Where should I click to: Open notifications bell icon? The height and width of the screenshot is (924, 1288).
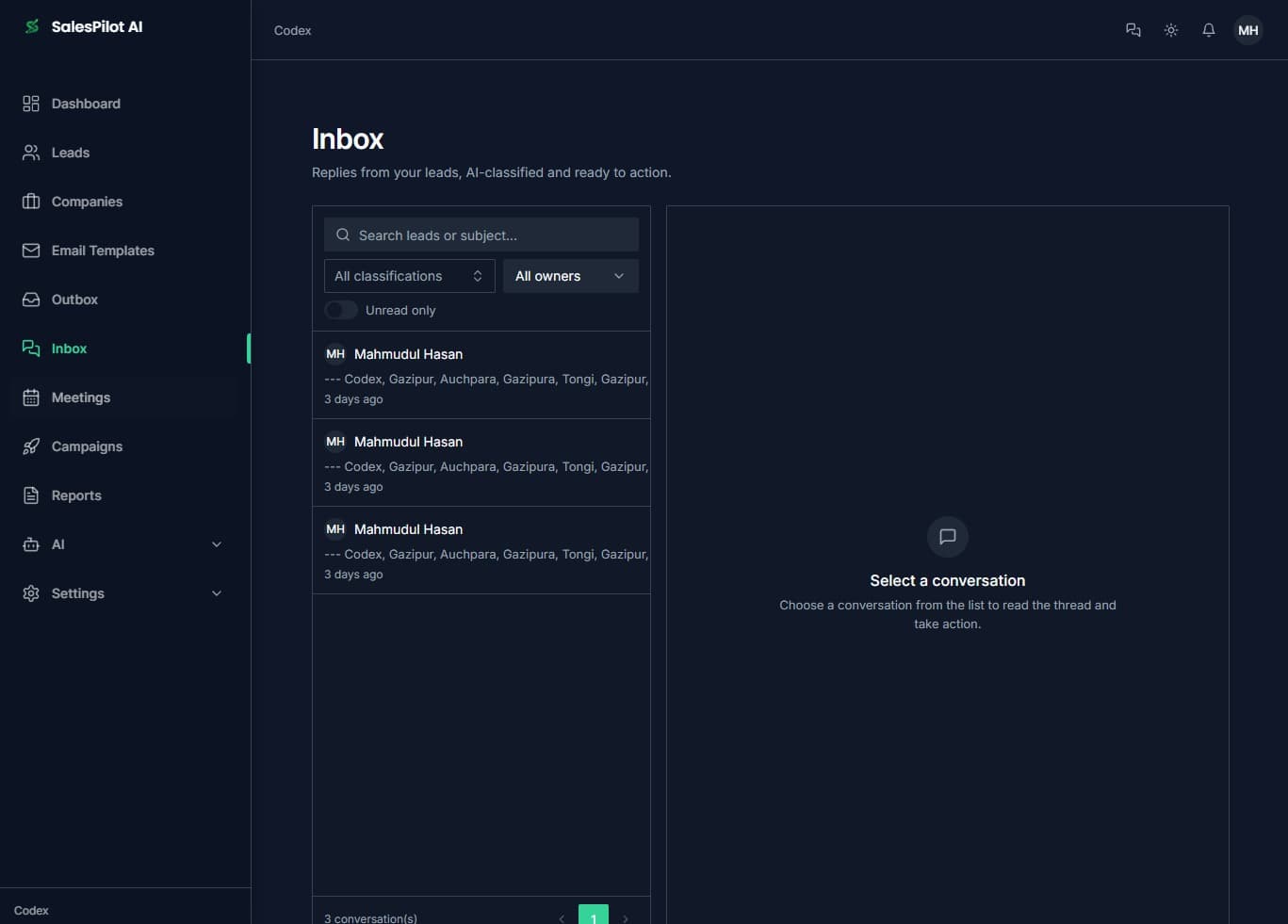pos(1209,30)
